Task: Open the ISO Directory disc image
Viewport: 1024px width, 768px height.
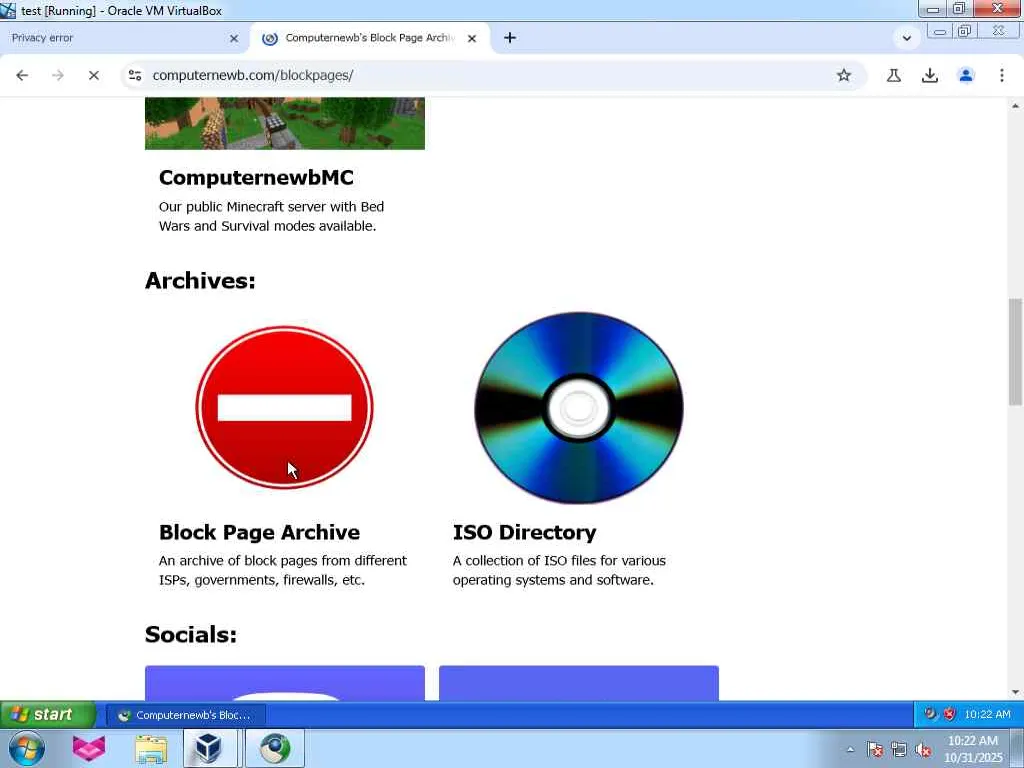Action: pyautogui.click(x=579, y=408)
